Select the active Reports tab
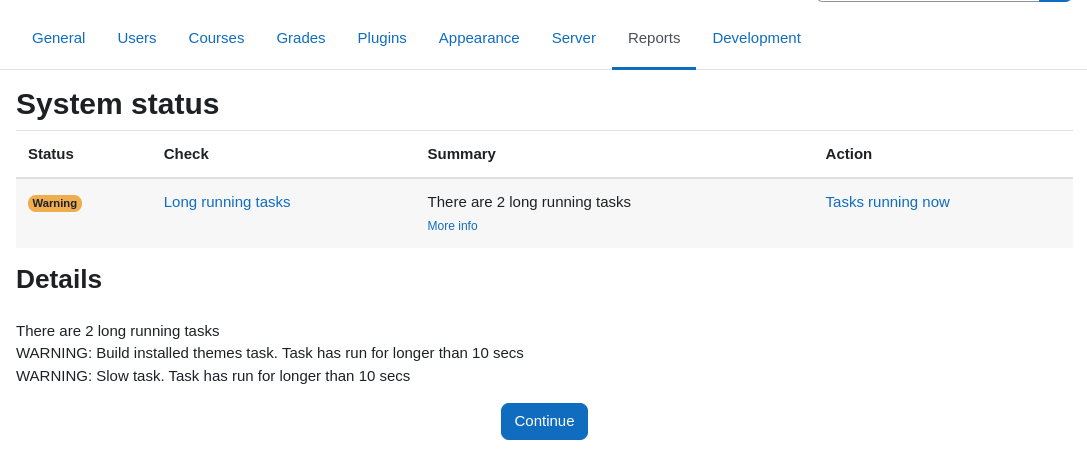Image resolution: width=1087 pixels, height=452 pixels. (654, 38)
